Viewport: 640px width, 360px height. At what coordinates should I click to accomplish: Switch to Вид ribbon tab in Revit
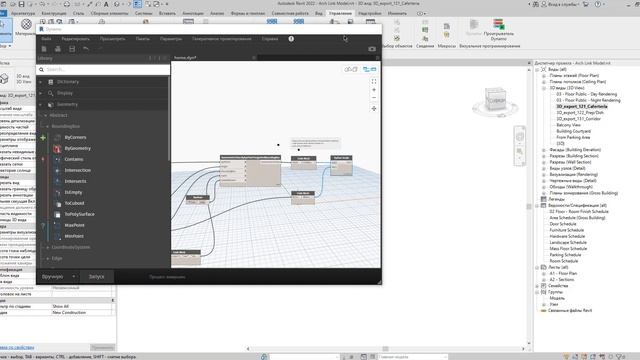tap(319, 13)
